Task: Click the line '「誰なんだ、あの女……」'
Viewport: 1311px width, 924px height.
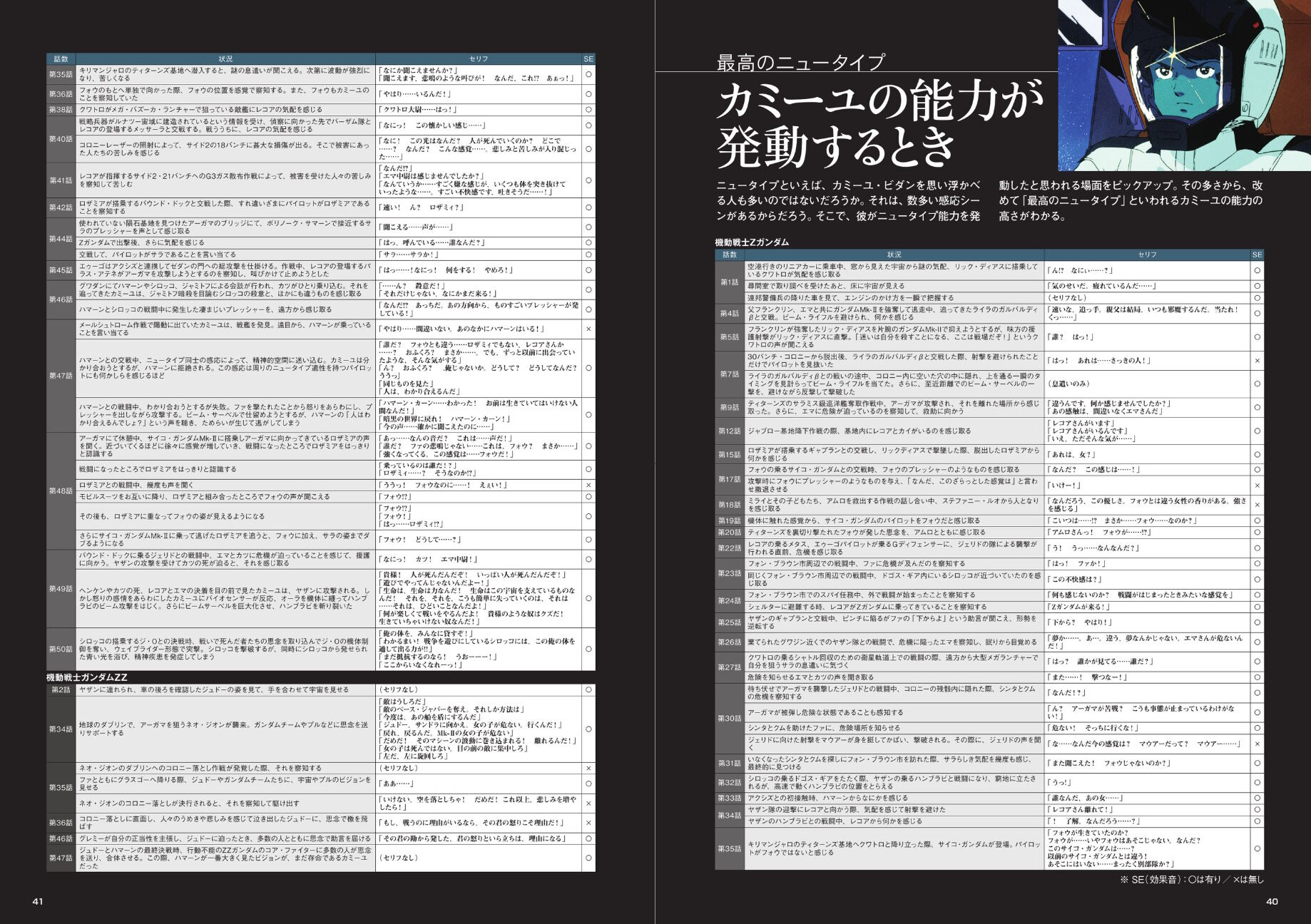Action: point(1085,798)
